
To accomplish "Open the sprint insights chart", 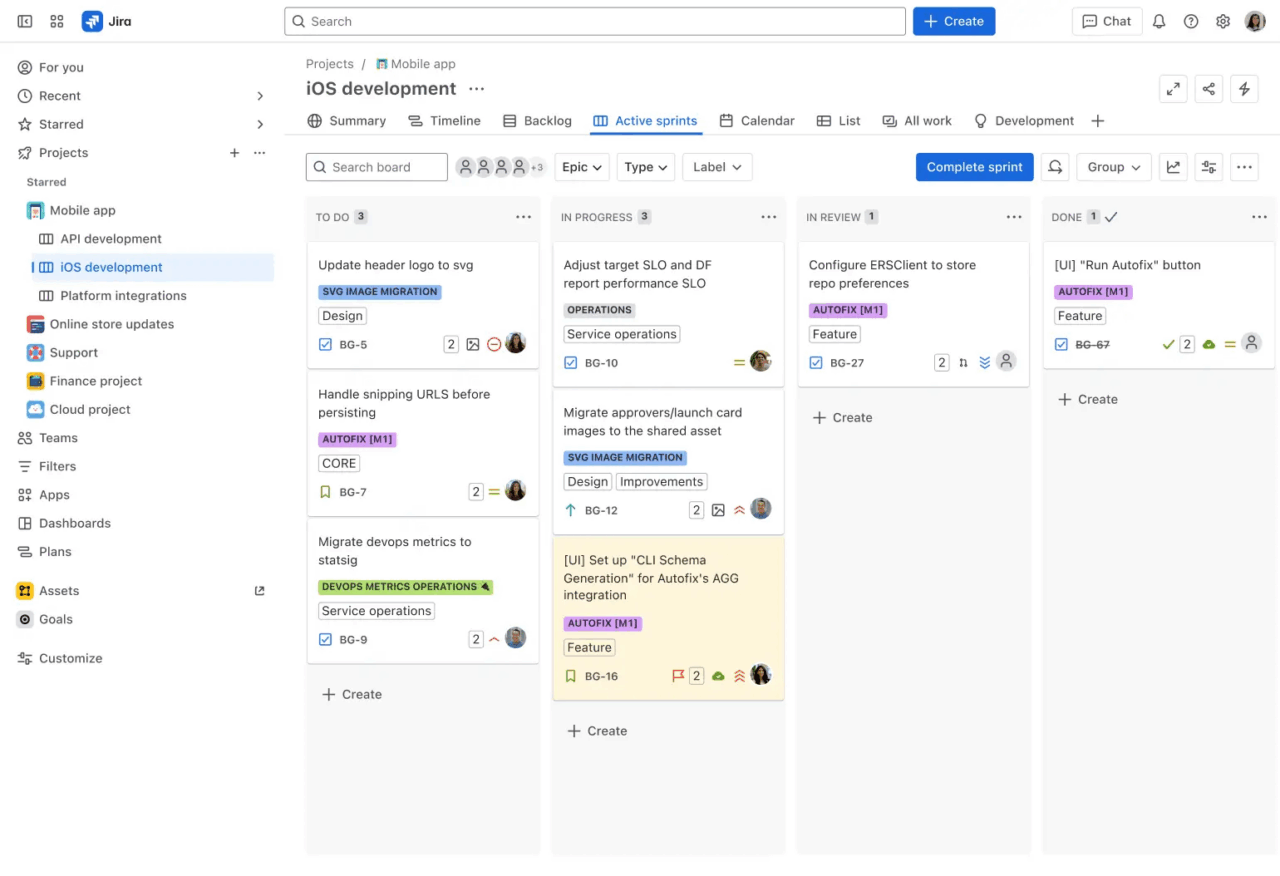I will click(1173, 167).
